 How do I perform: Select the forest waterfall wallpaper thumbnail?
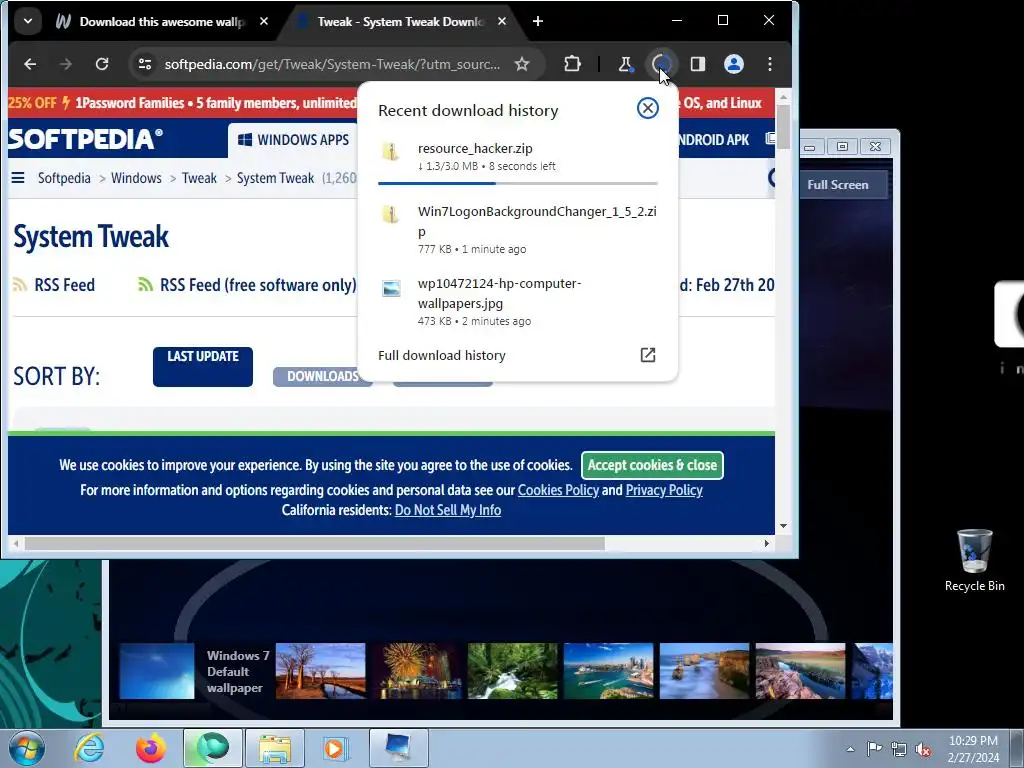tap(513, 671)
